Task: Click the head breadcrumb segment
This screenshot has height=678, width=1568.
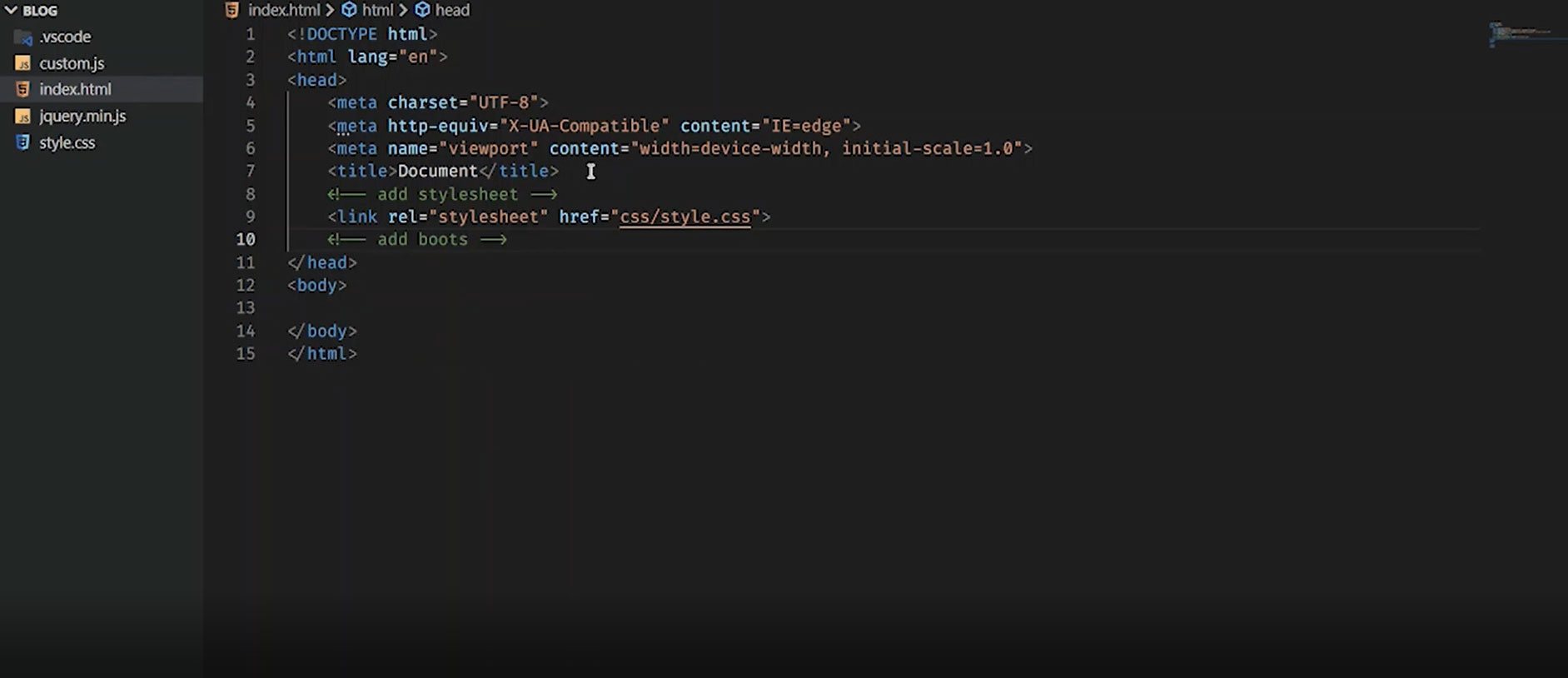Action: [x=452, y=10]
